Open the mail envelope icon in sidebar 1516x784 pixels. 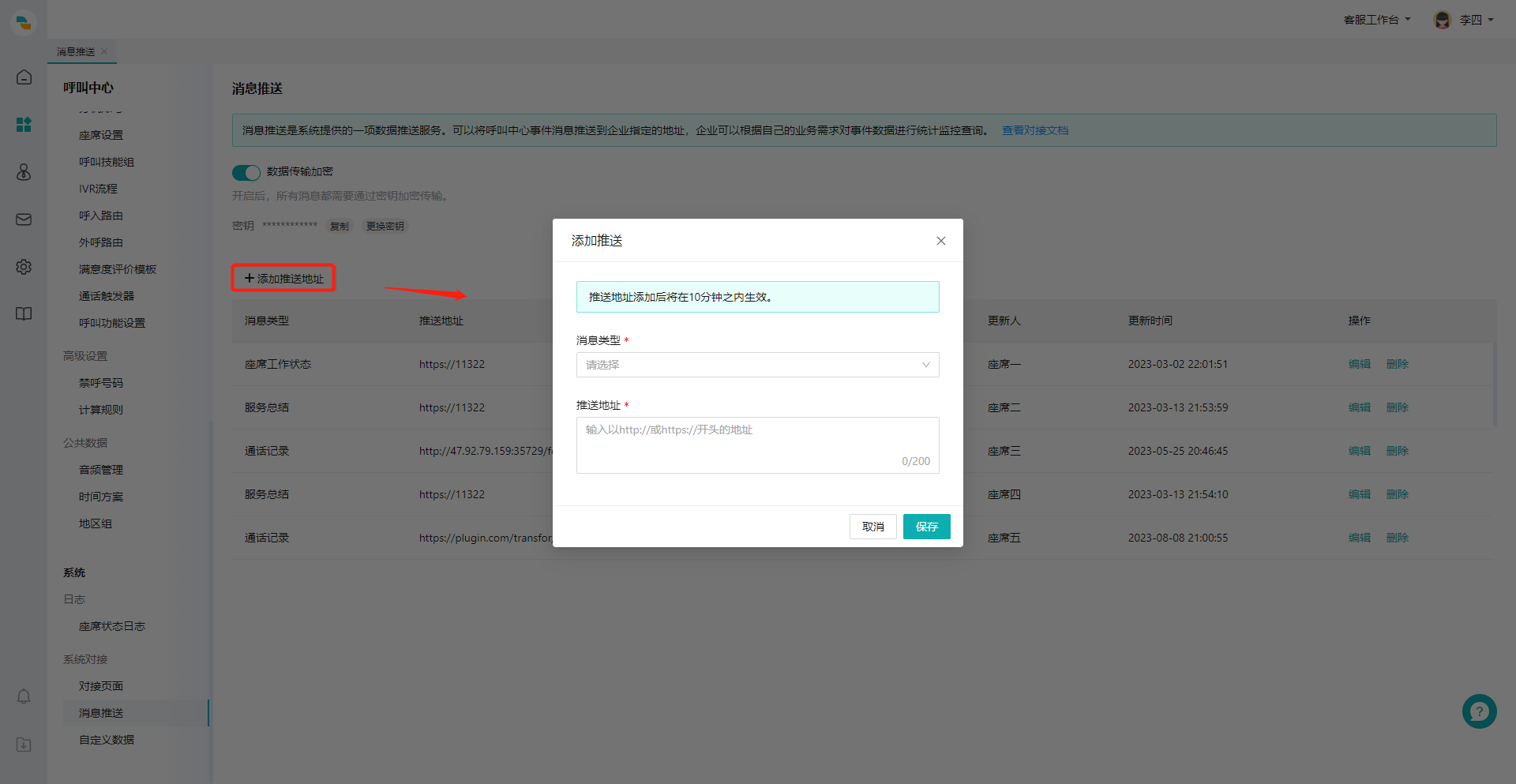(x=24, y=219)
